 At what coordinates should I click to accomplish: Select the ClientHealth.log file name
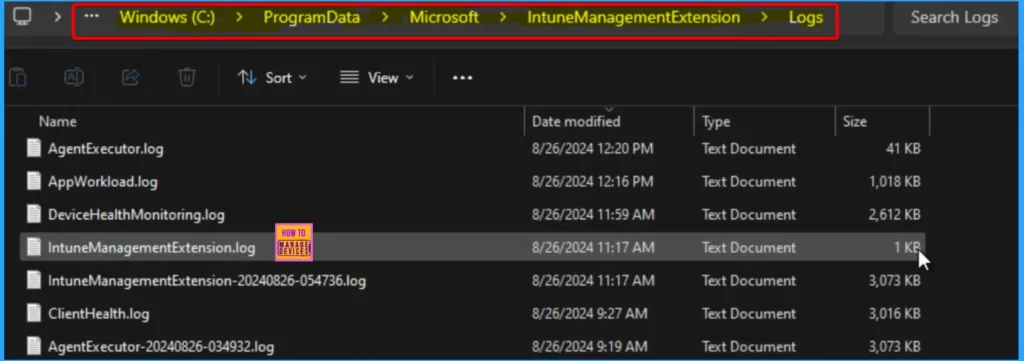pos(99,314)
